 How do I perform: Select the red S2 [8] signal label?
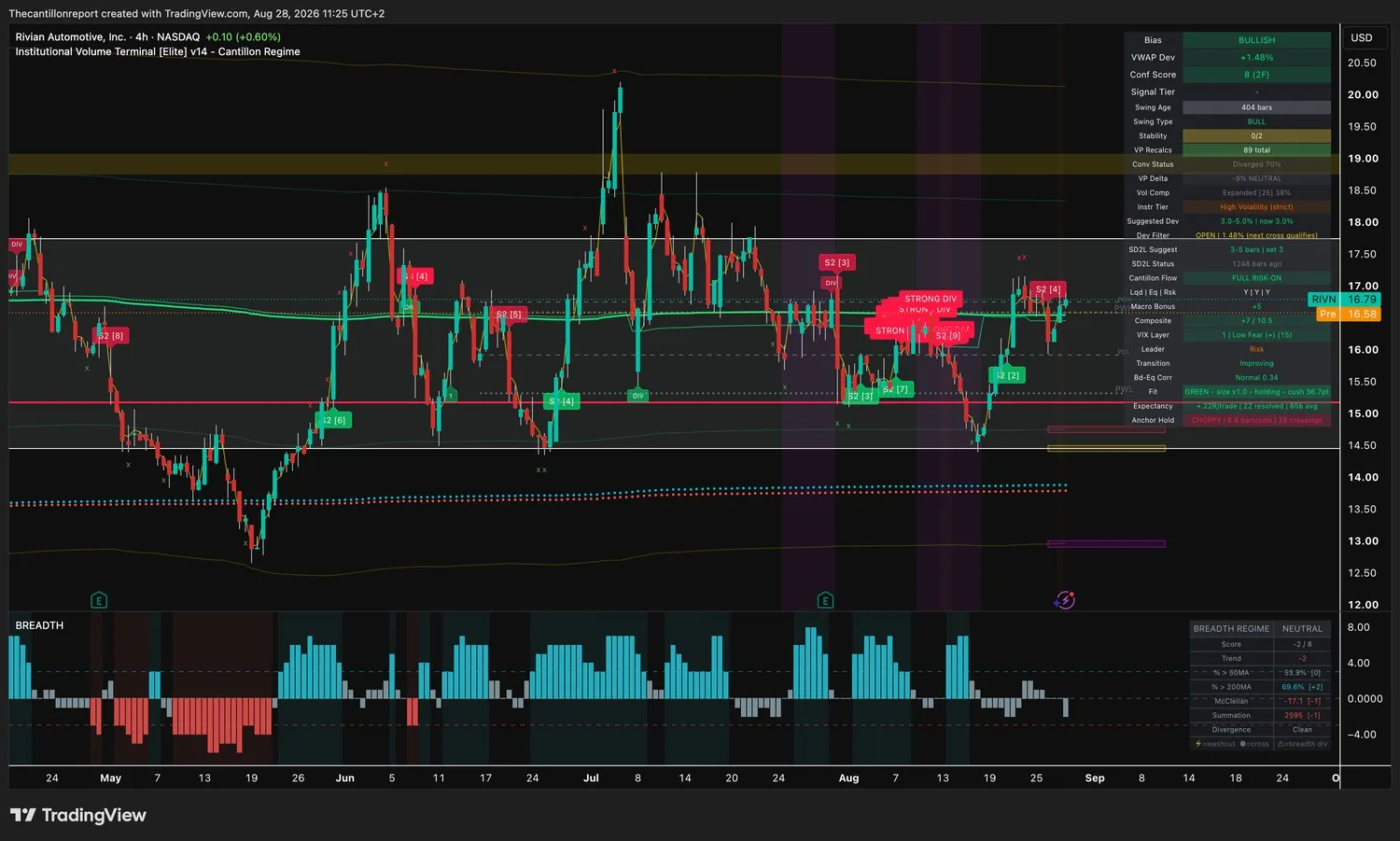tap(110, 335)
